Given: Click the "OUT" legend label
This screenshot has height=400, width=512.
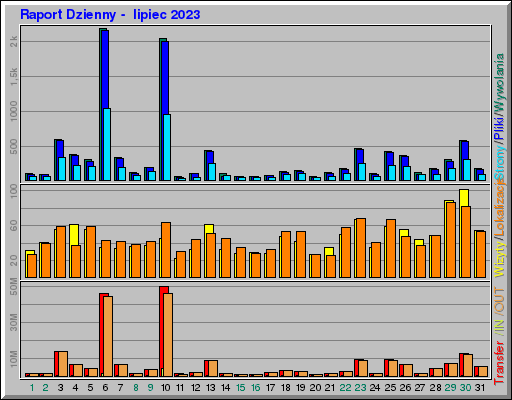Looking at the screenshot, I should point(499,299).
